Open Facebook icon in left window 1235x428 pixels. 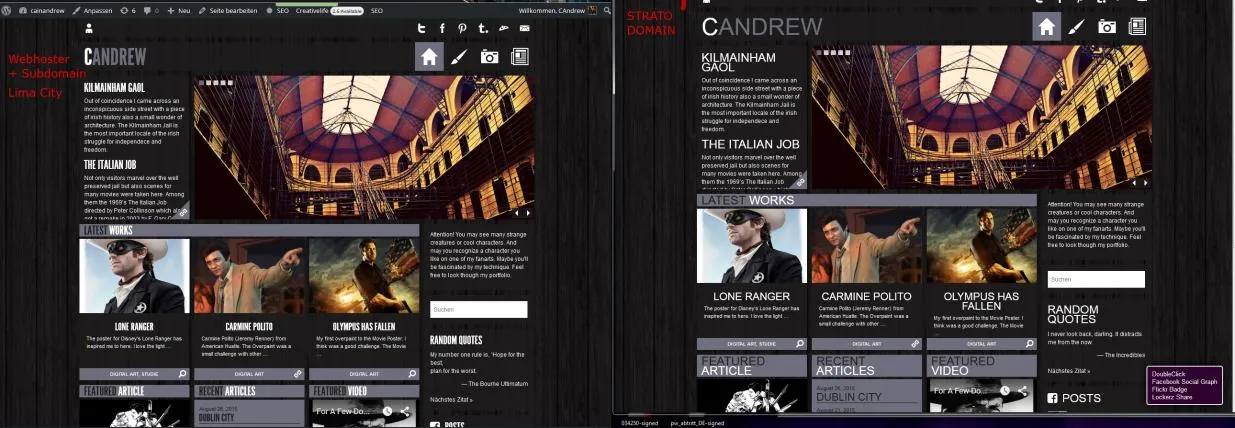[x=442, y=28]
